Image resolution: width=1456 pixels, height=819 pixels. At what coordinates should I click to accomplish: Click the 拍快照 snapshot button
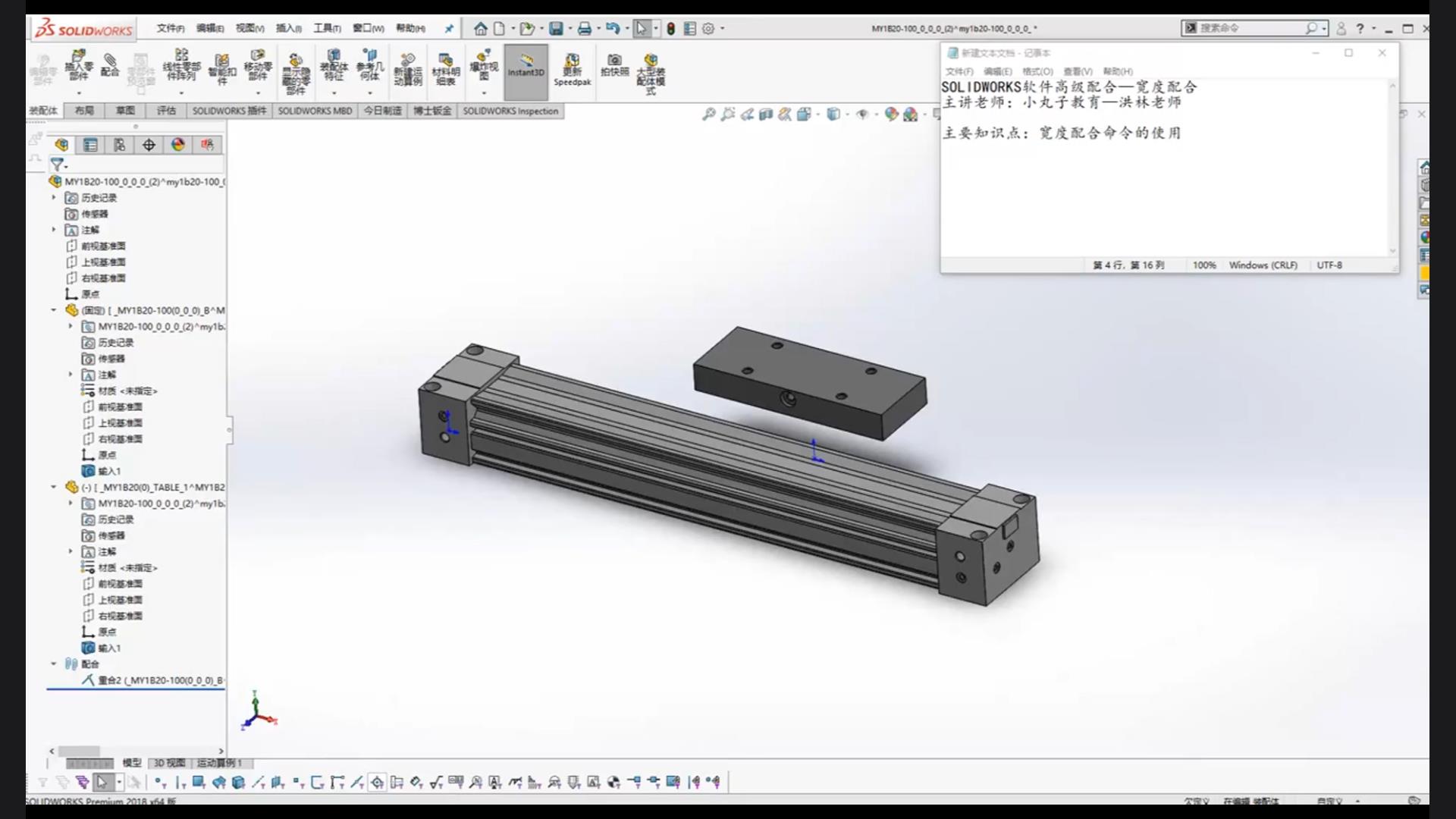coord(615,65)
